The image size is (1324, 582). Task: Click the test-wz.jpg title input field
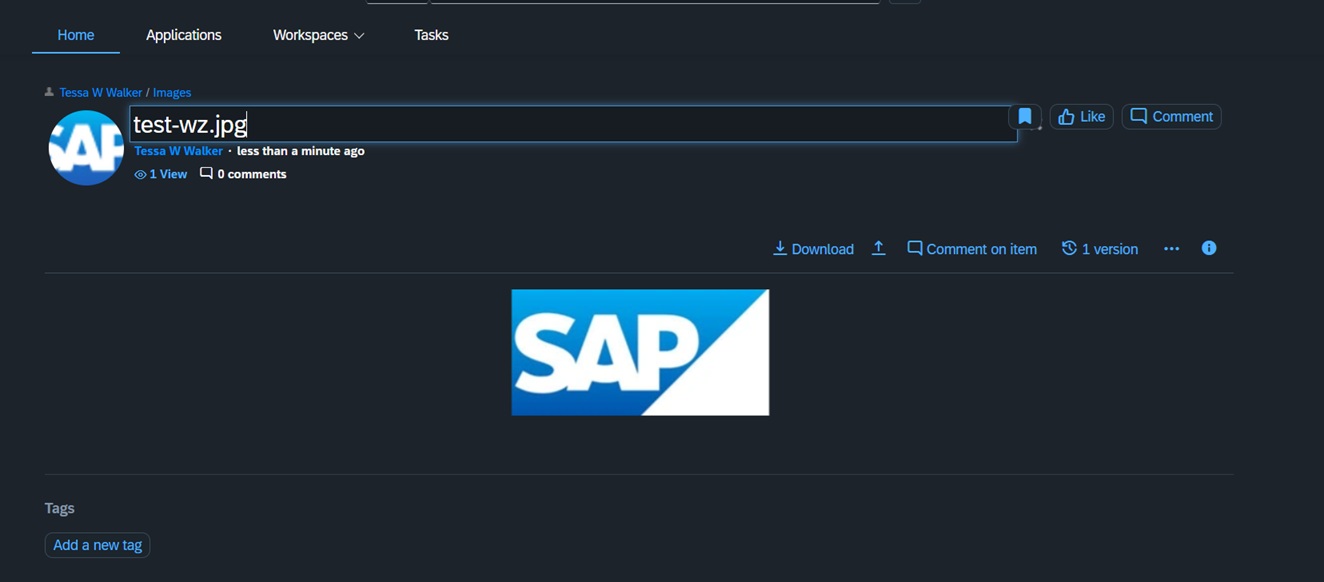pos(573,124)
